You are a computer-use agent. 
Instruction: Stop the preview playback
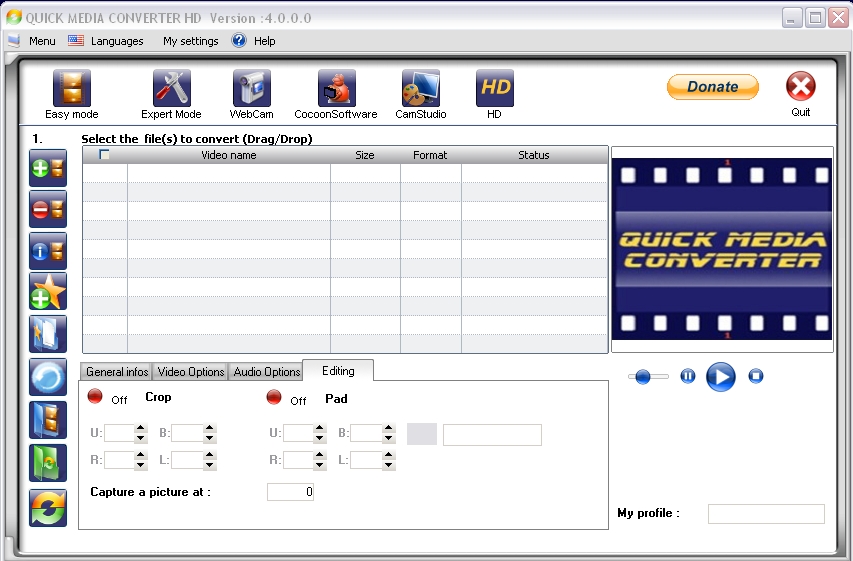756,376
